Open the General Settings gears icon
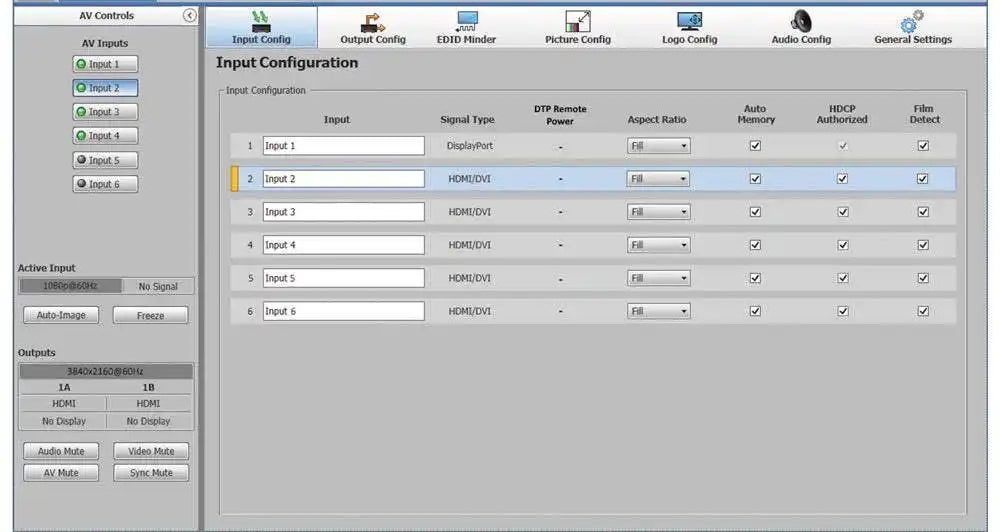Viewport: 1000px width, 532px height. 912,22
